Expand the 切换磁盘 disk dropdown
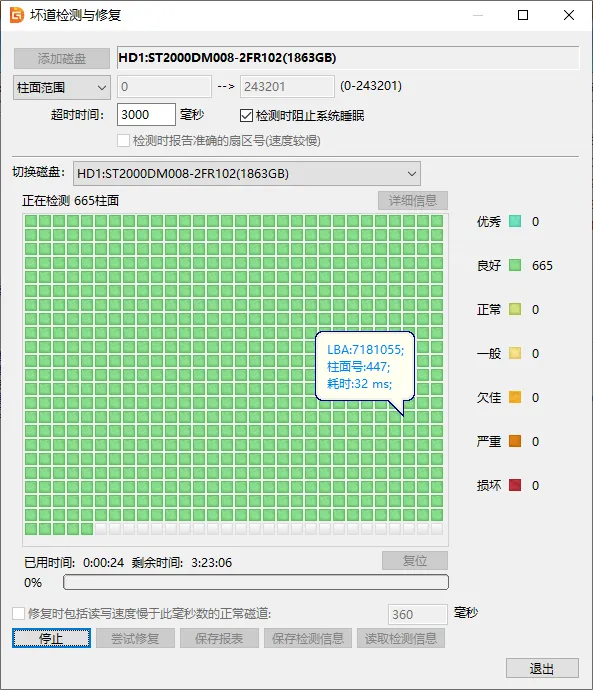 click(x=247, y=173)
